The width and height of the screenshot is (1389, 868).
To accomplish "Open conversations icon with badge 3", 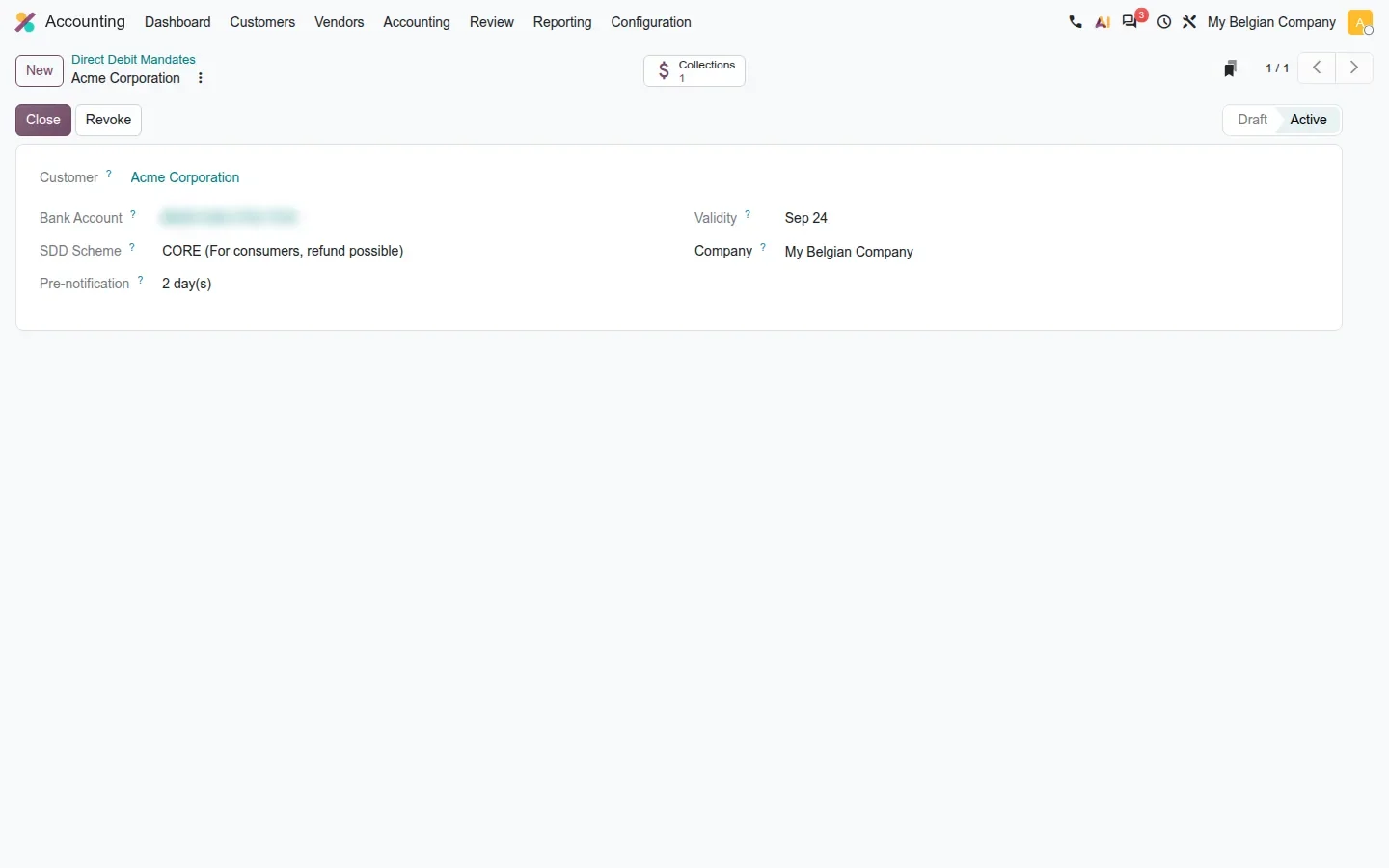I will [x=1132, y=20].
